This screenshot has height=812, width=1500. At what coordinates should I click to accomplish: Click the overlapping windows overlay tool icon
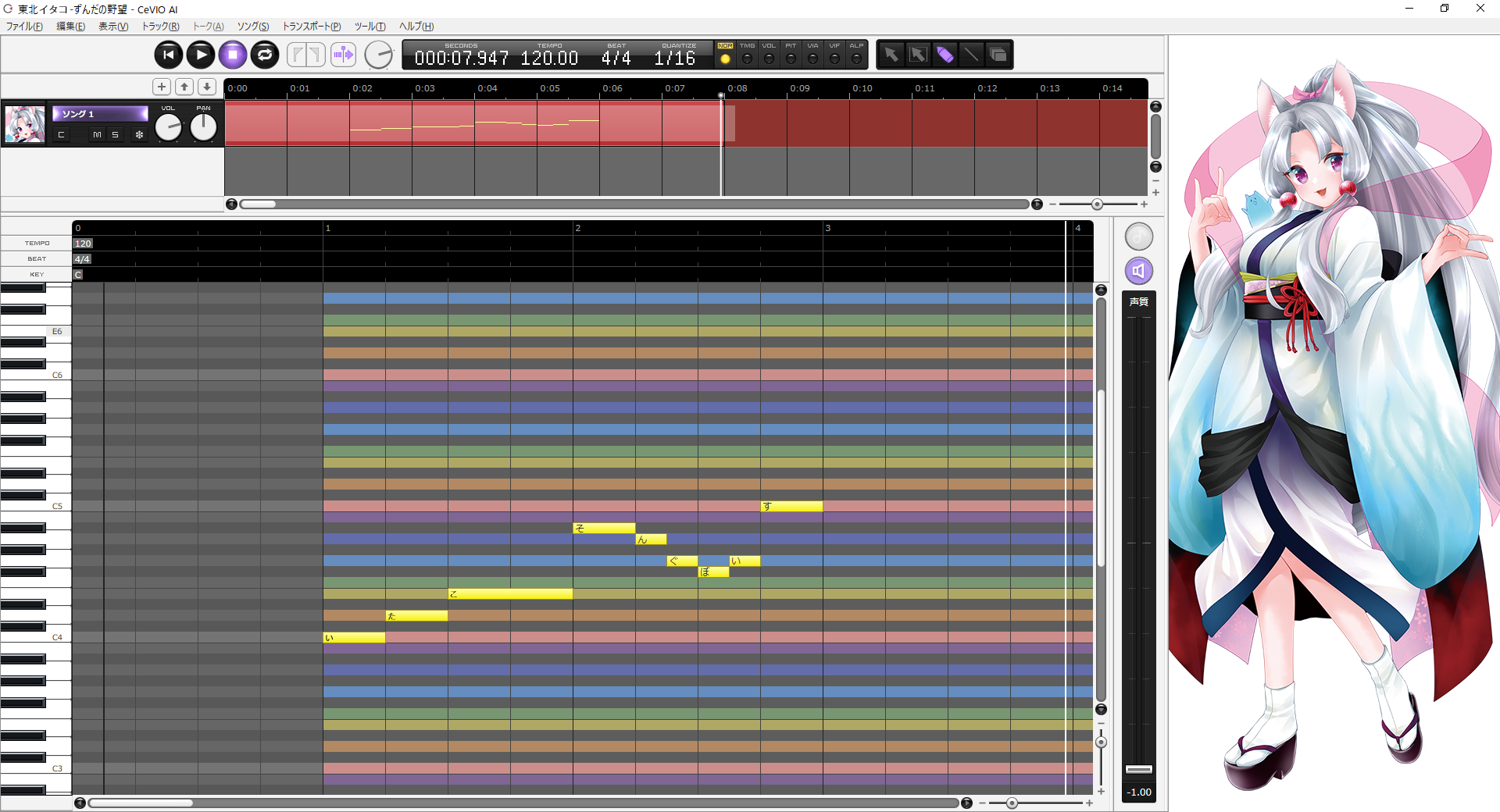[998, 55]
